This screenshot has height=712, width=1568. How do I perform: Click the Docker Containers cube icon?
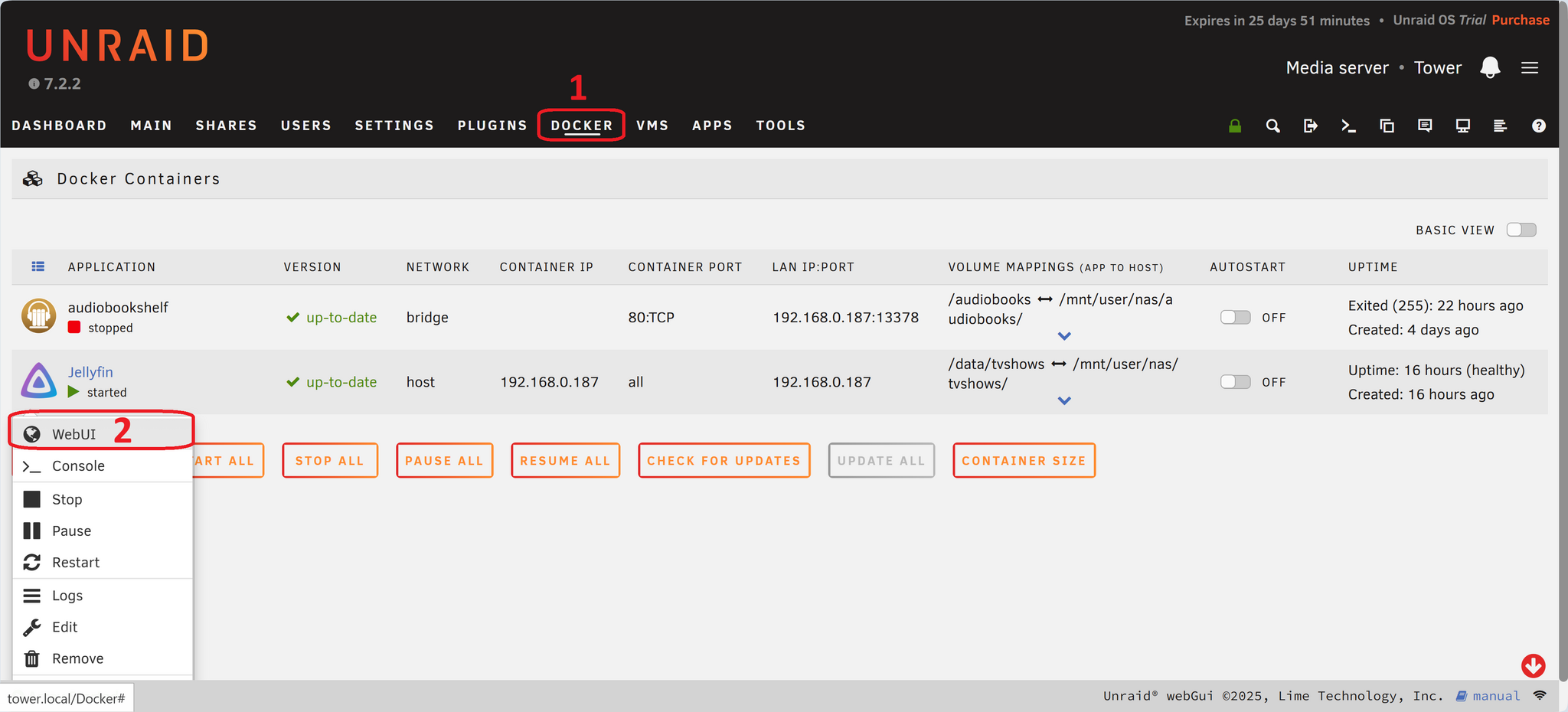[33, 178]
